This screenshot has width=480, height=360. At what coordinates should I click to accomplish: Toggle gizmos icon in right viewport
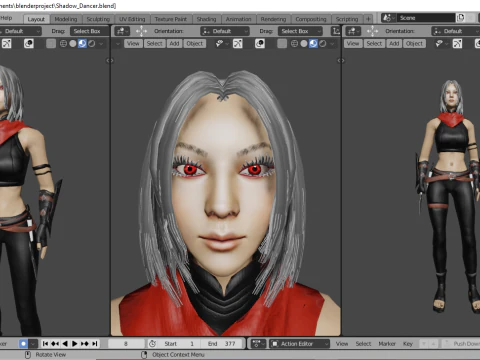(457, 44)
